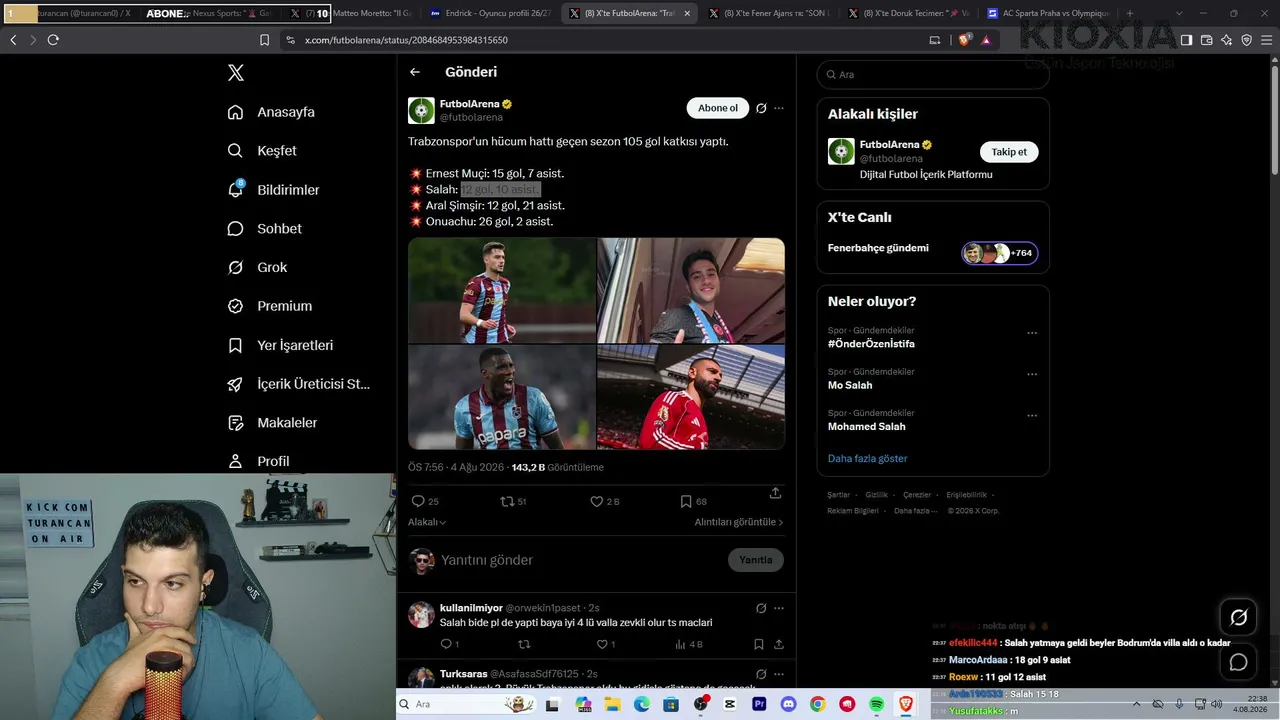Image resolution: width=1280 pixels, height=720 pixels.
Task: Go back with the Gönderi back arrow
Action: pos(415,72)
